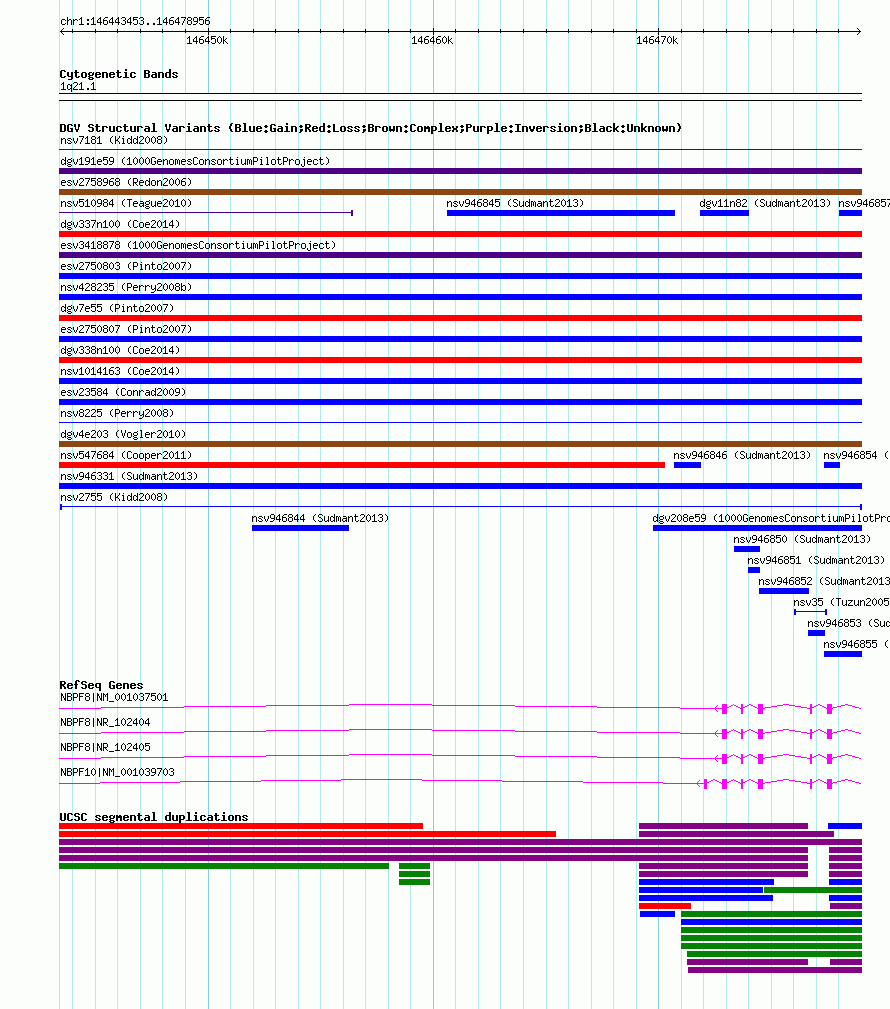Click nsv946854 variant label
The height and width of the screenshot is (1009, 890).
(857, 456)
